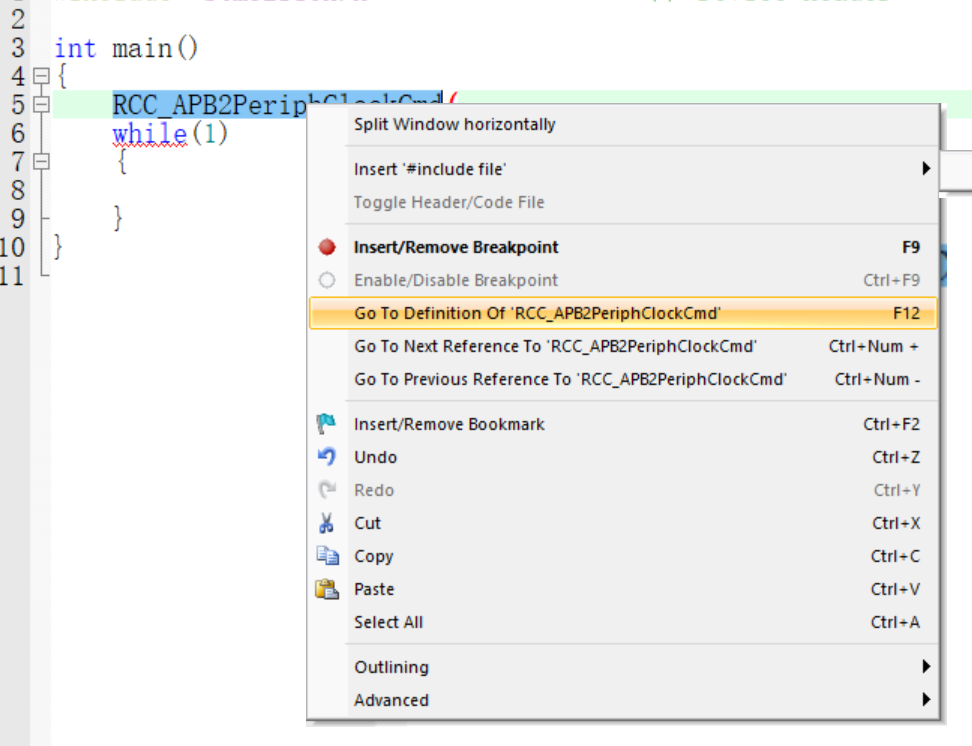
Task: Open the Outlining menu entry
Action: (624, 667)
